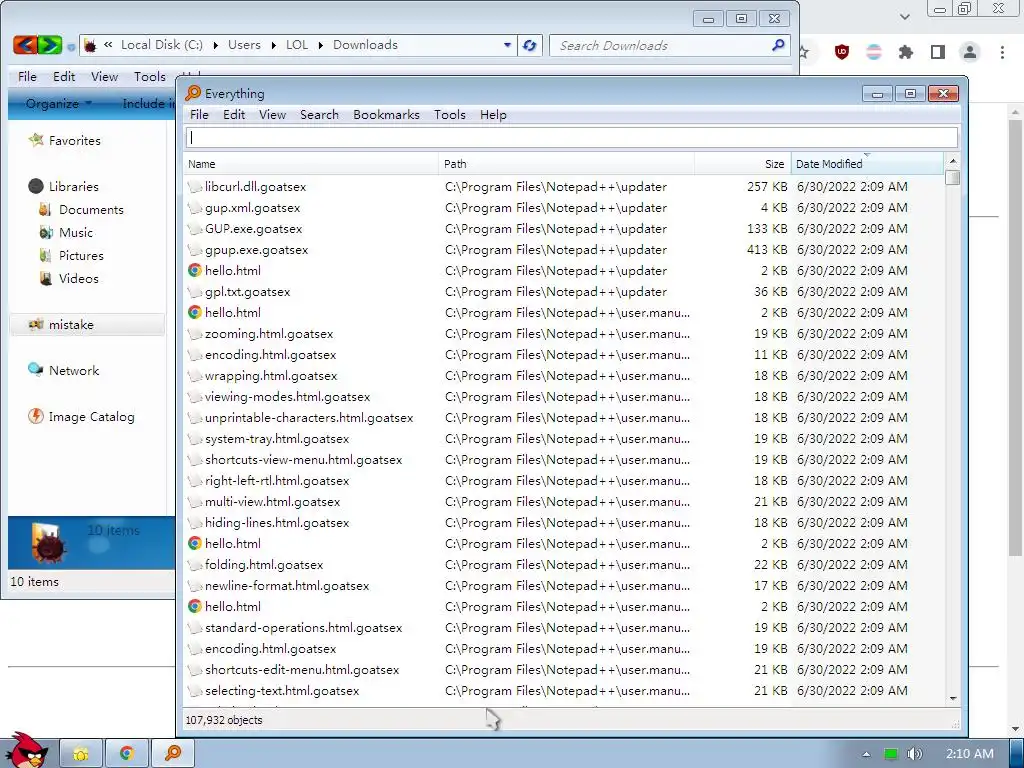Switch to Chrome in the taskbar
Image resolution: width=1024 pixels, height=768 pixels.
click(127, 754)
